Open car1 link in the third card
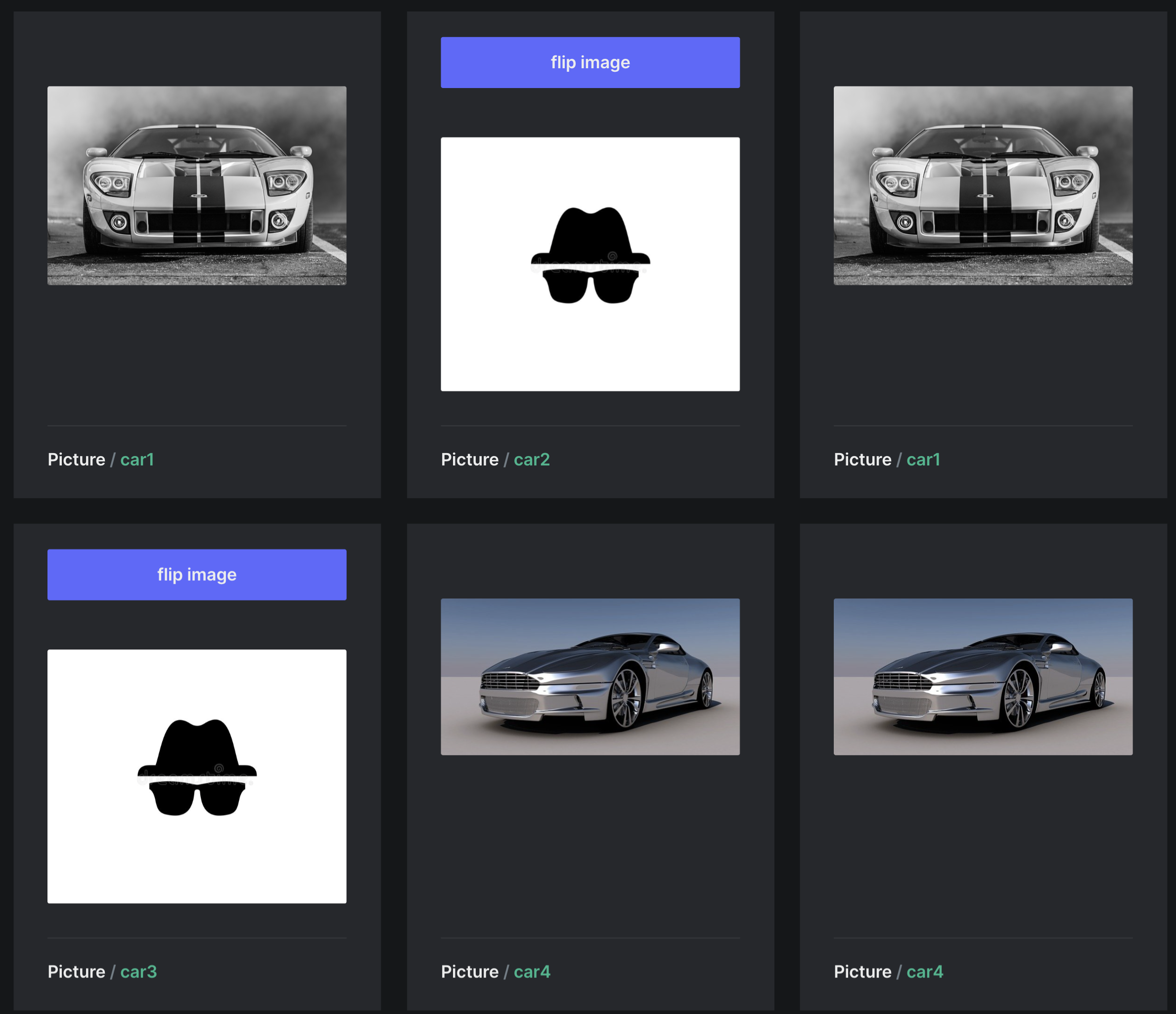This screenshot has height=1014, width=1176. click(923, 460)
